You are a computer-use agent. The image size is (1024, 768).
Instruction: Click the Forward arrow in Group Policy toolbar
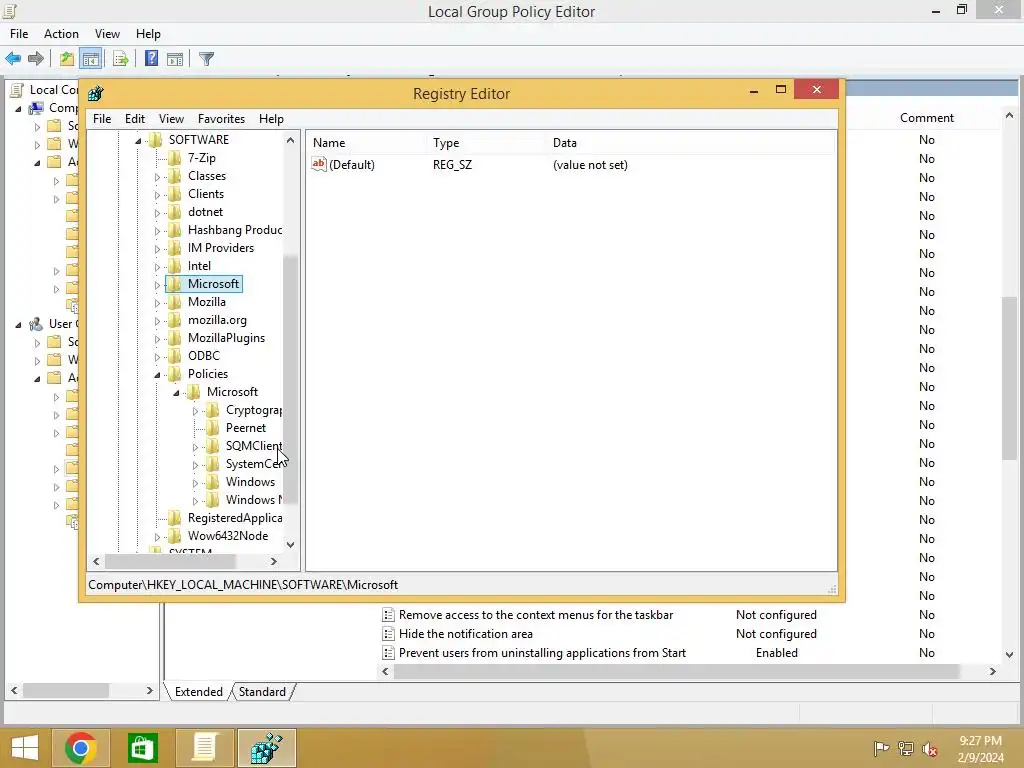36,59
